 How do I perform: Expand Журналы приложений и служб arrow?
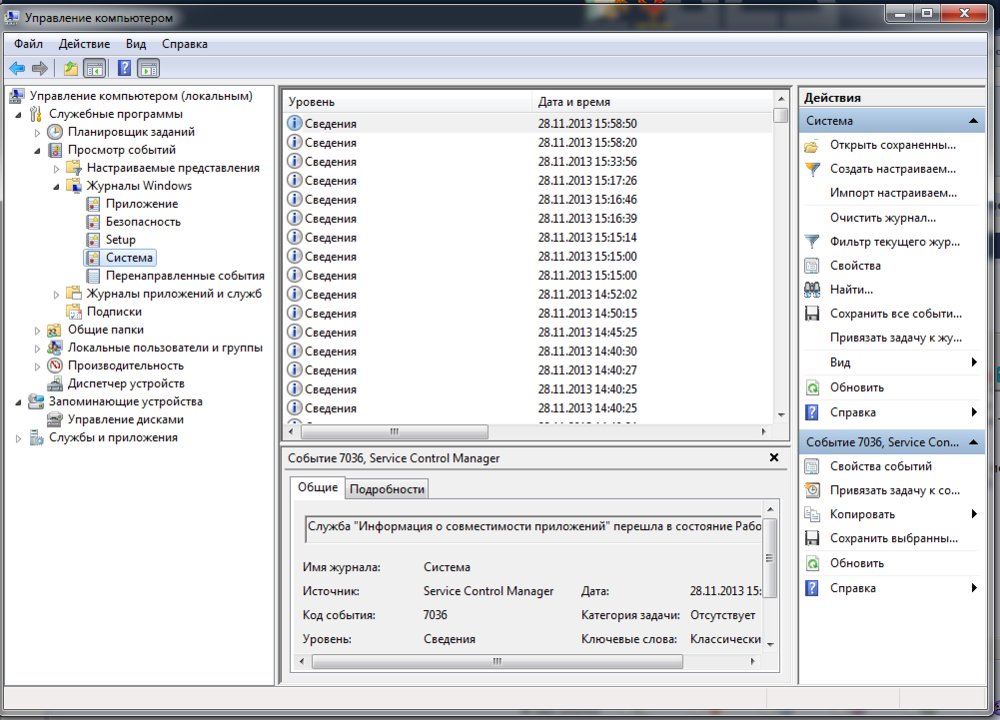[x=56, y=295]
